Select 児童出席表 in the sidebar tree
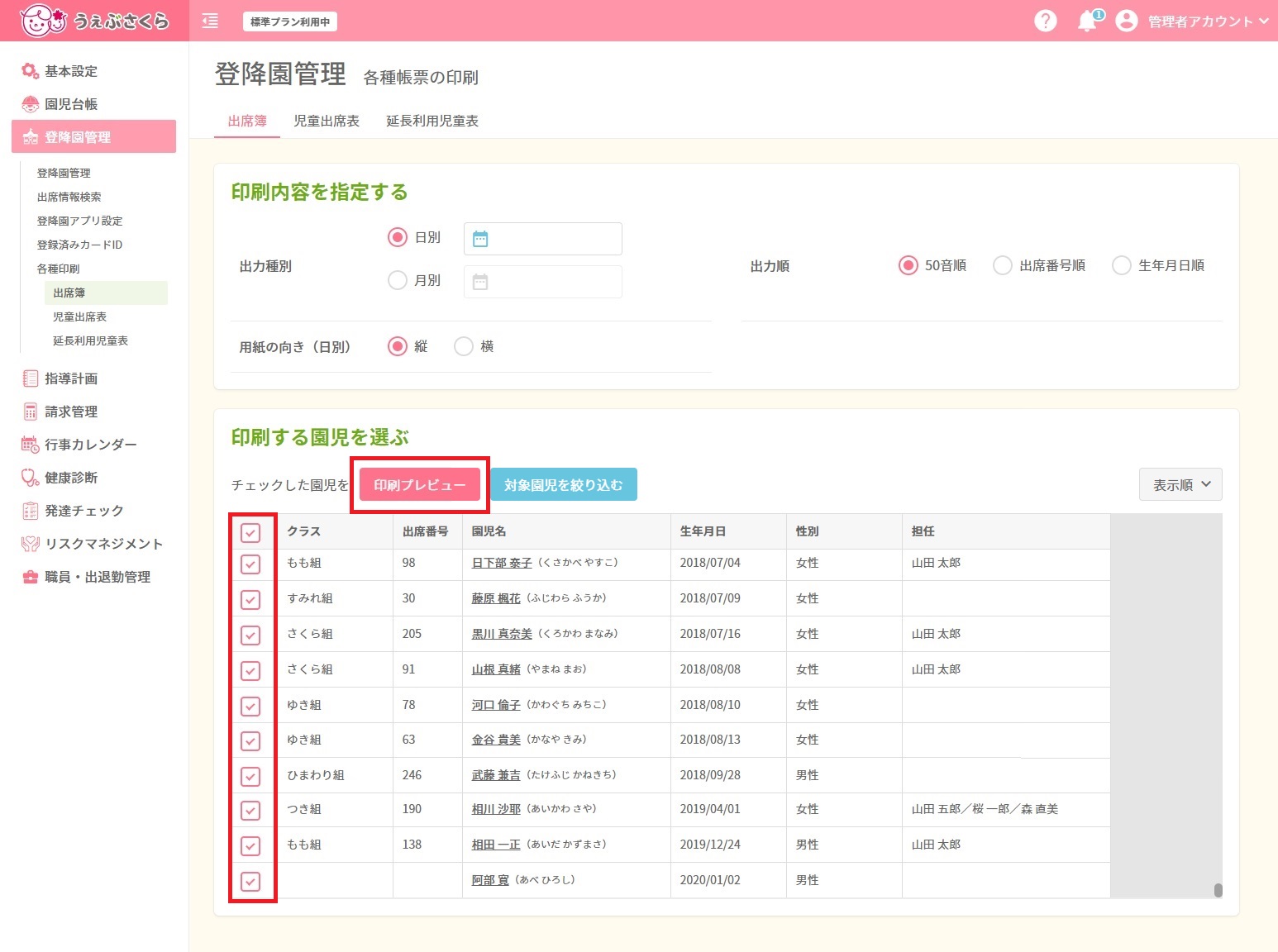The height and width of the screenshot is (952, 1278). [x=79, y=317]
